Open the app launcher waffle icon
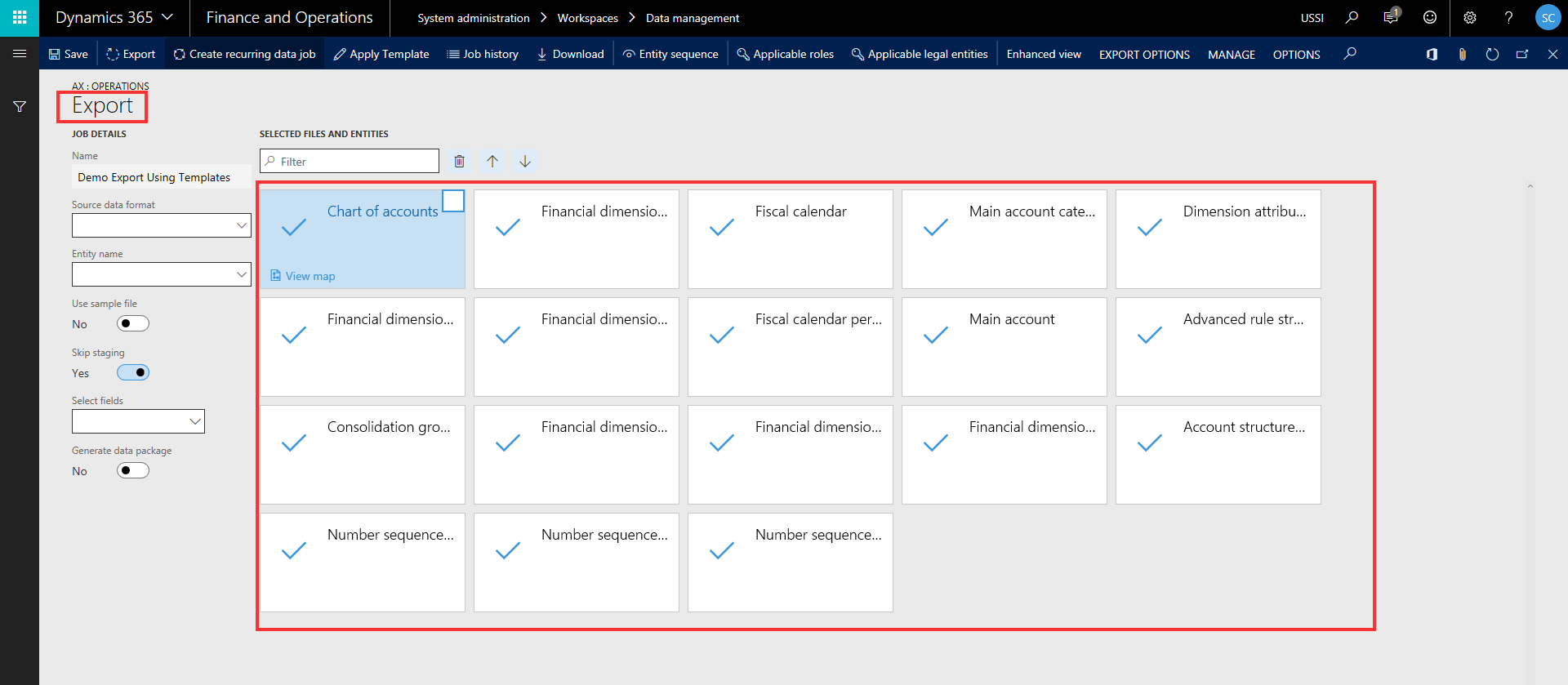 coord(20,18)
